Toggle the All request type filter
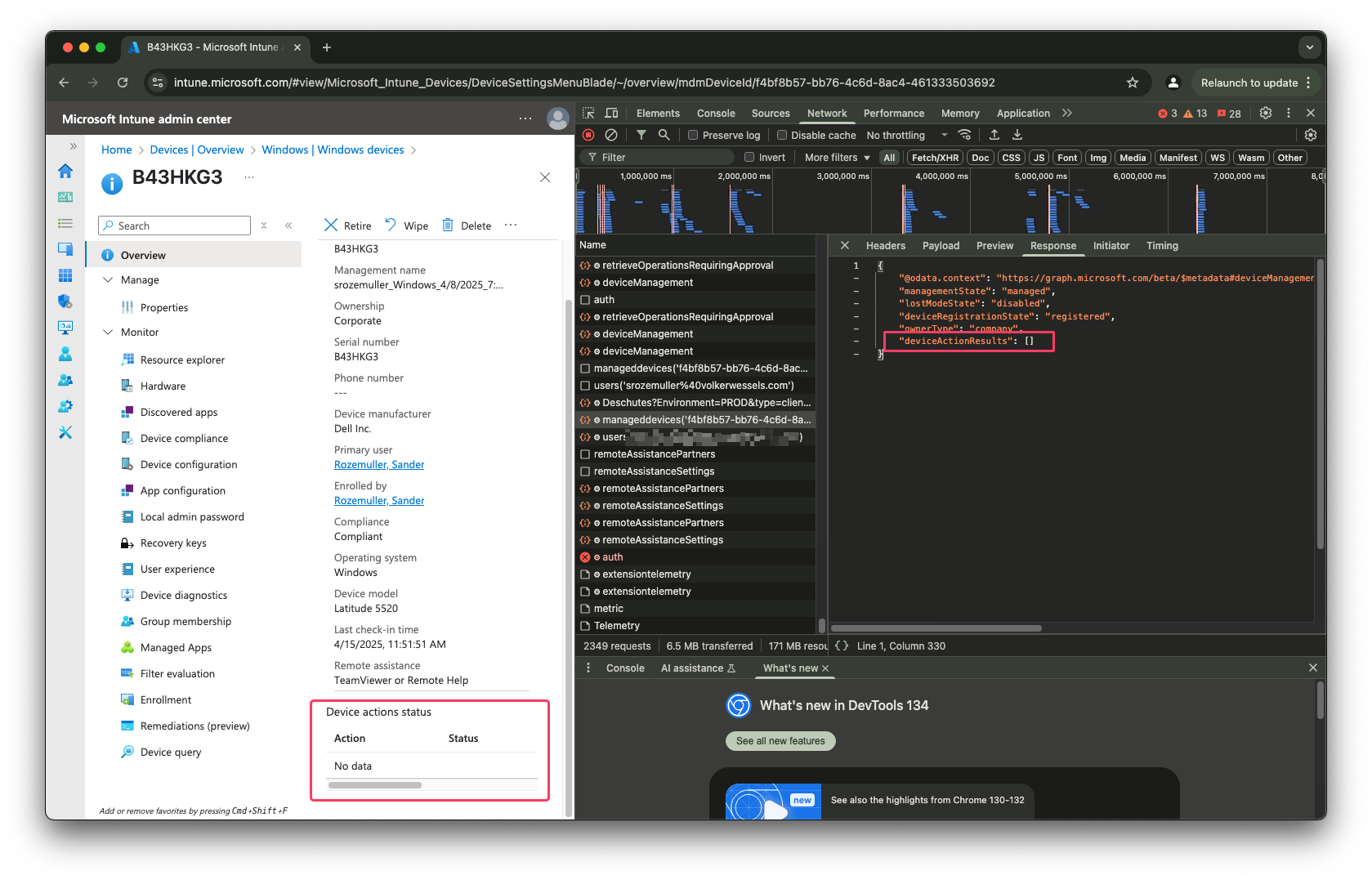Viewport: 1372px width, 880px height. pyautogui.click(x=889, y=158)
